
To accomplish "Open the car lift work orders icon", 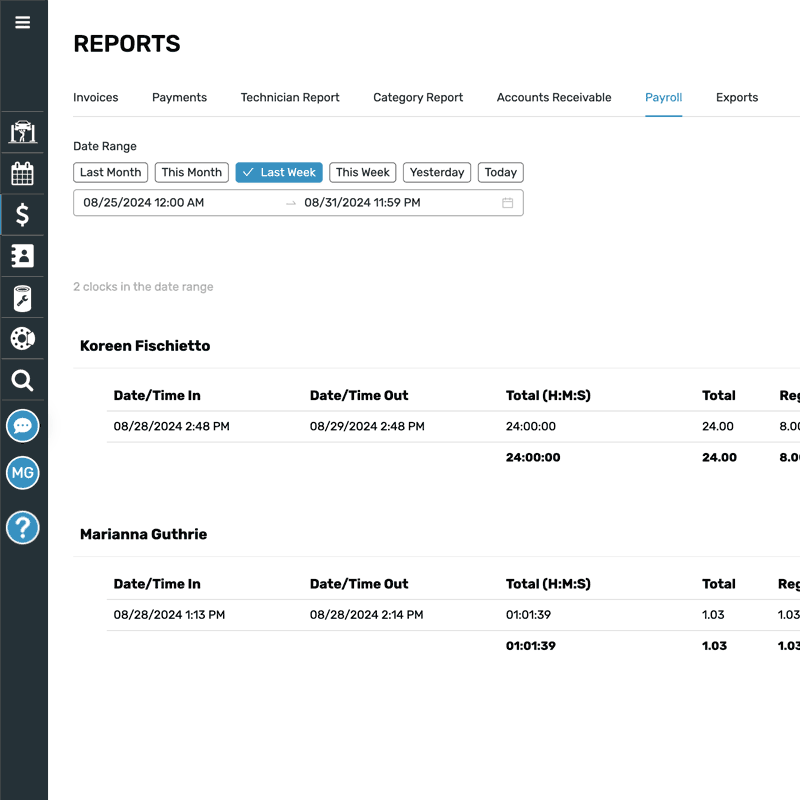I will point(23,132).
